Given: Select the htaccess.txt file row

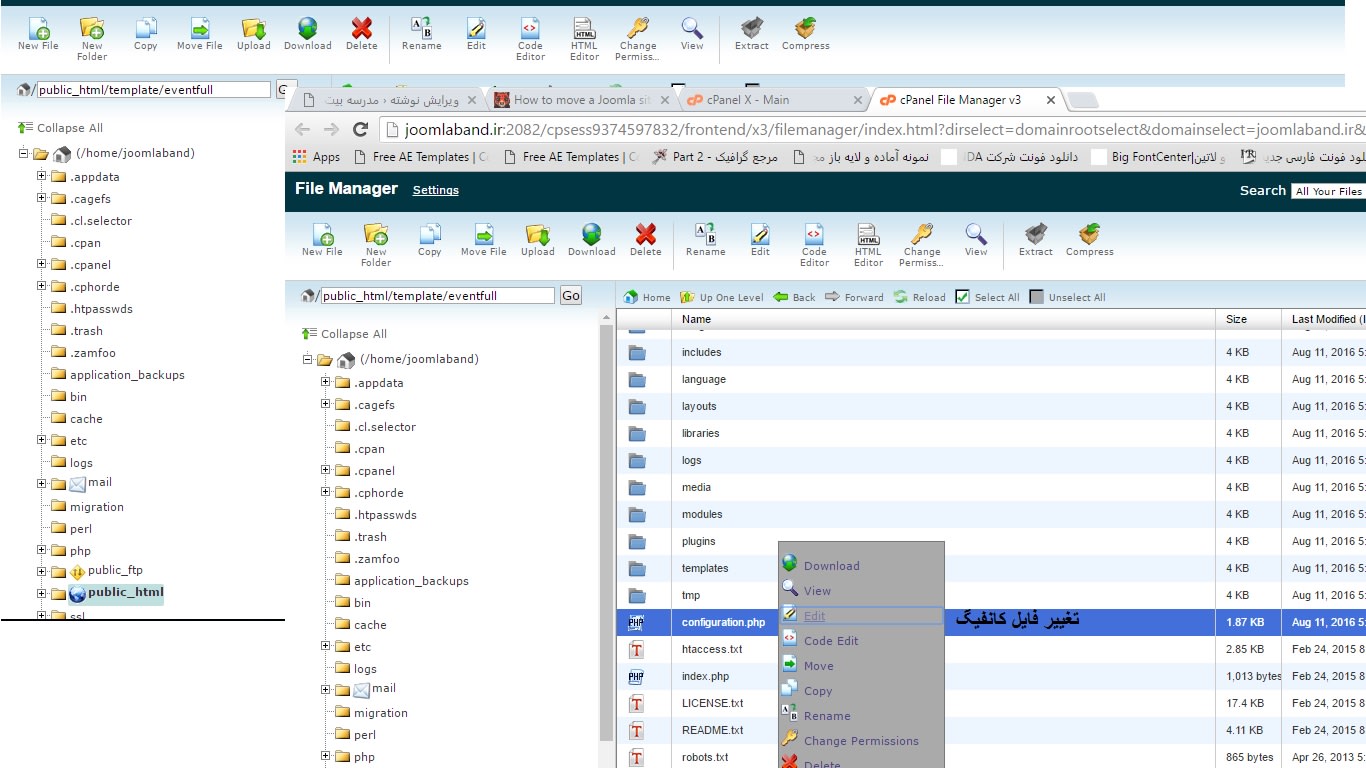Looking at the screenshot, I should pos(991,649).
